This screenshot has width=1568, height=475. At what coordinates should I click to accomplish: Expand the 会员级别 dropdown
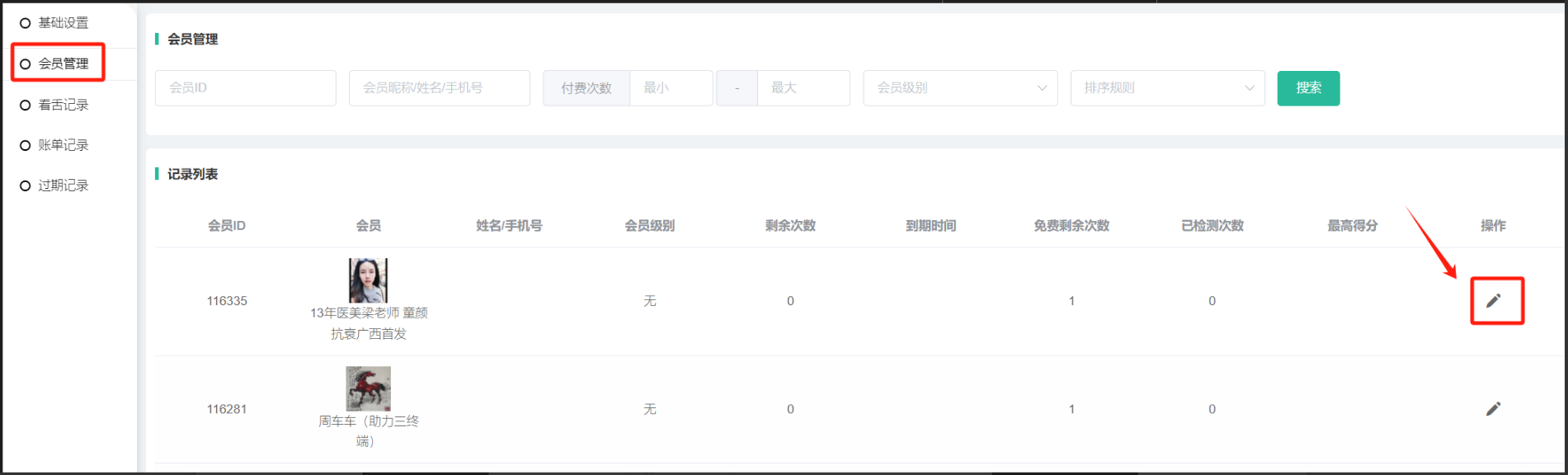[x=959, y=88]
